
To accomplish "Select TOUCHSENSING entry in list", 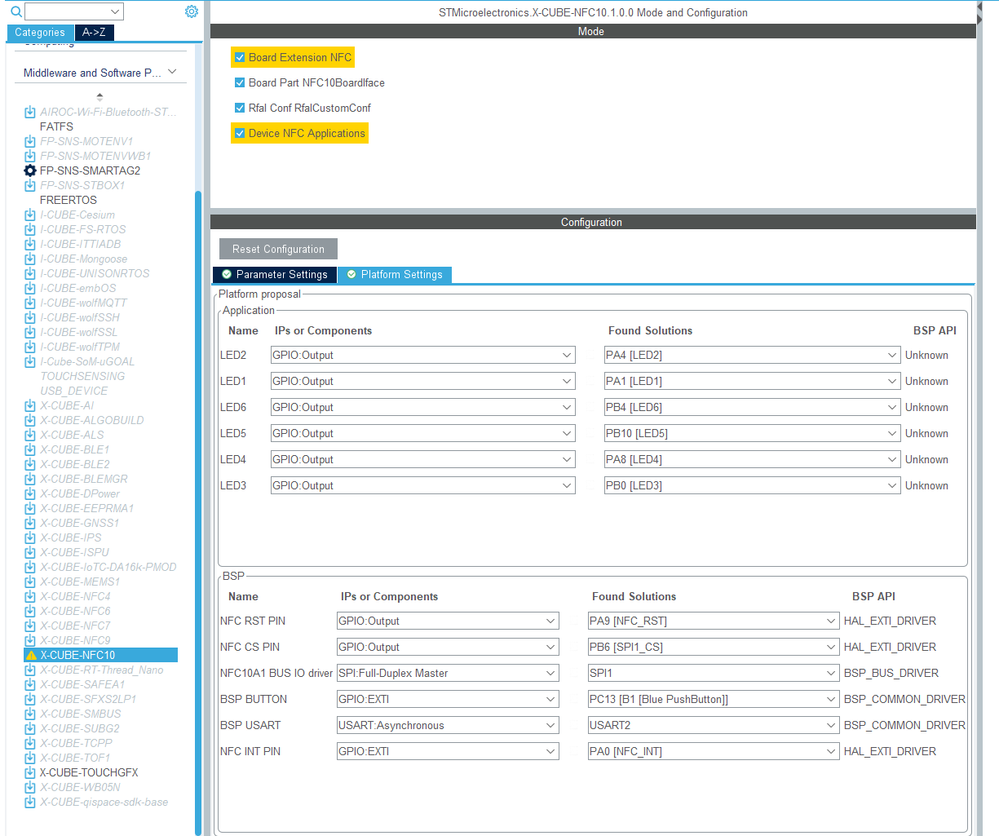I will click(82, 376).
